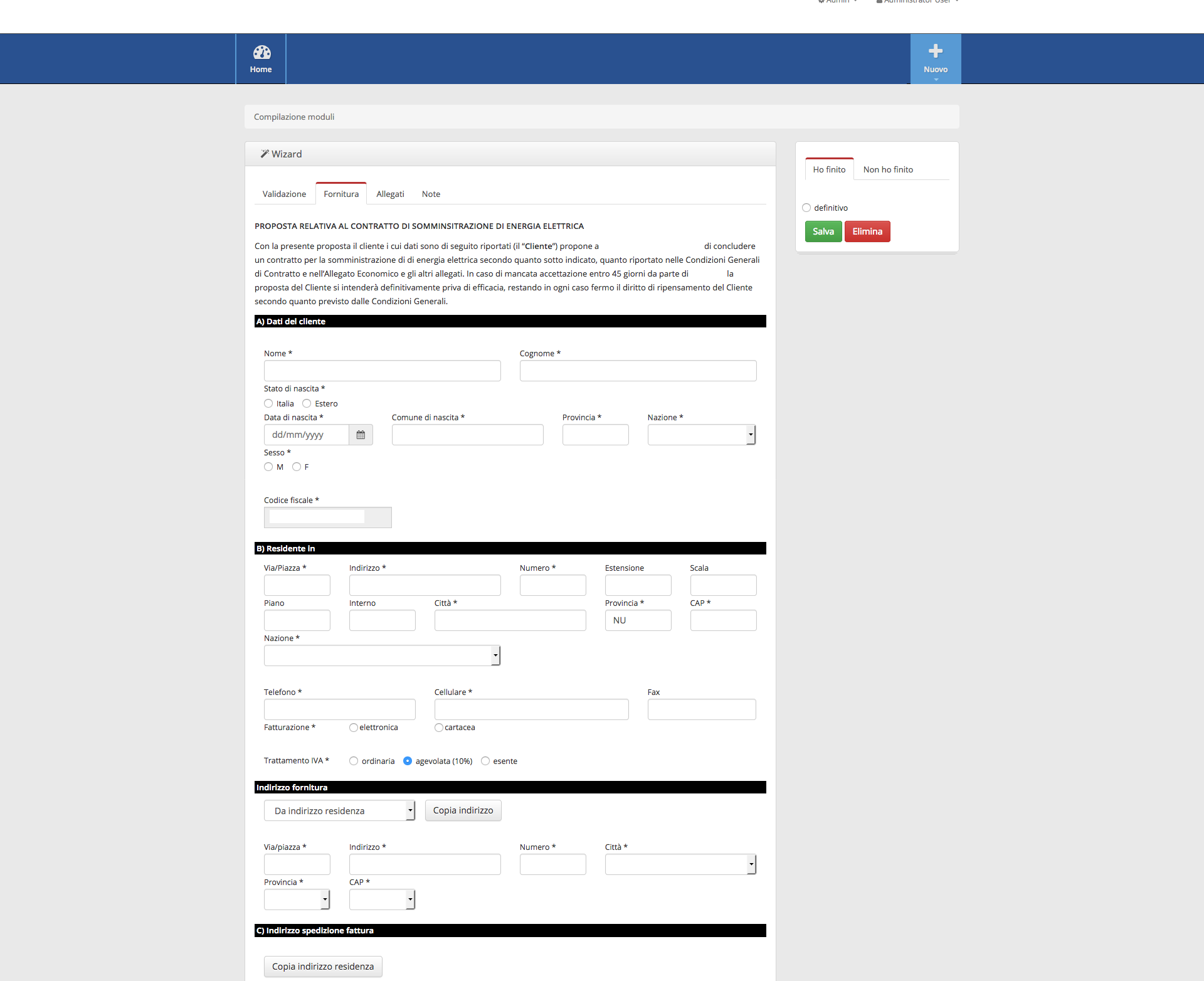
Task: Select the M gender radio button
Action: [268, 467]
